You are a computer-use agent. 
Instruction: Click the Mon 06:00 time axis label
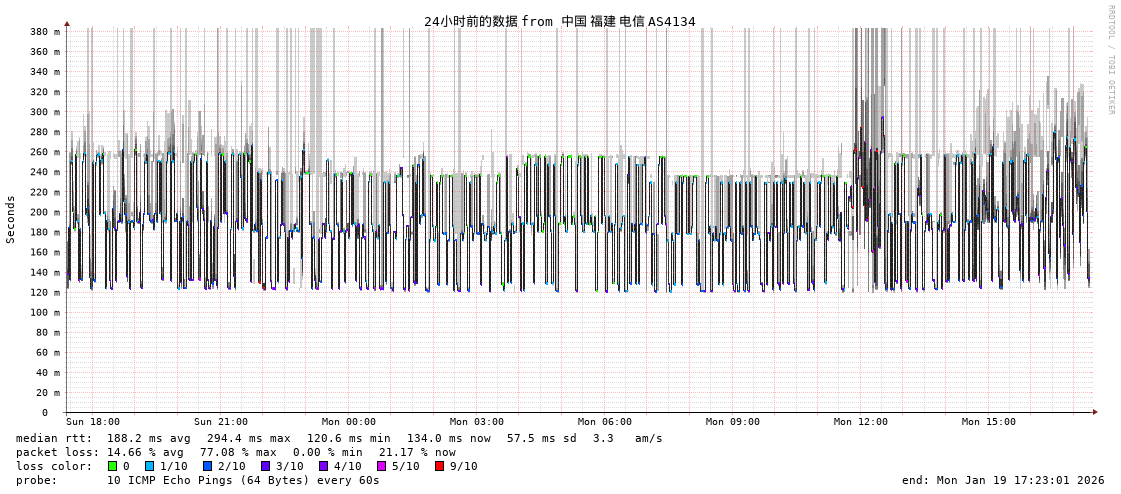point(605,422)
